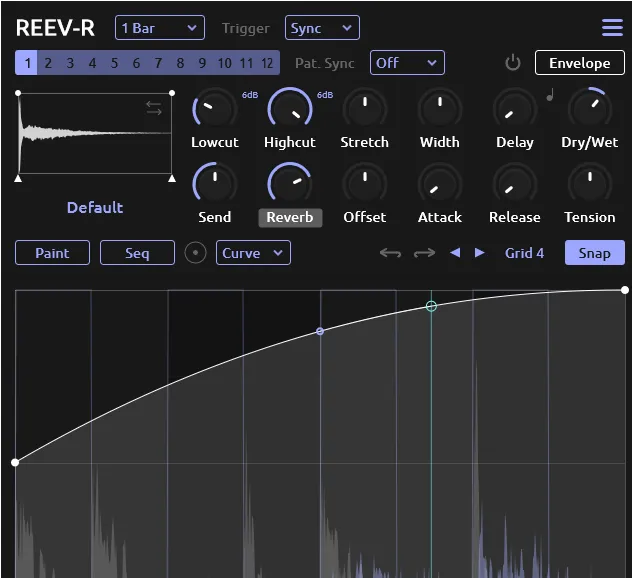The width and height of the screenshot is (632, 578).
Task: Click the impulse end triangle marker
Action: tap(172, 178)
